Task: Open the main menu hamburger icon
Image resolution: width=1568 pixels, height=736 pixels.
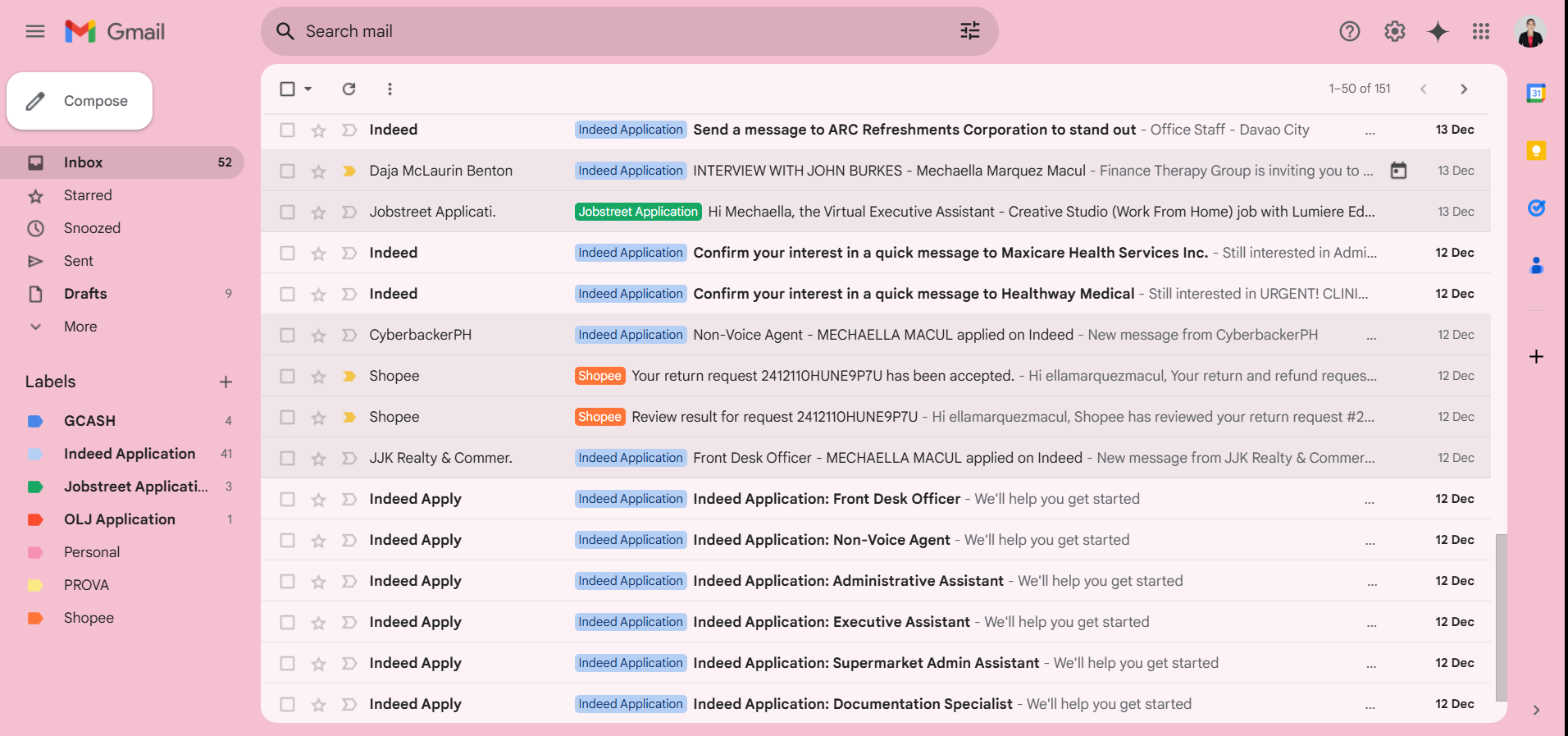Action: click(x=35, y=31)
